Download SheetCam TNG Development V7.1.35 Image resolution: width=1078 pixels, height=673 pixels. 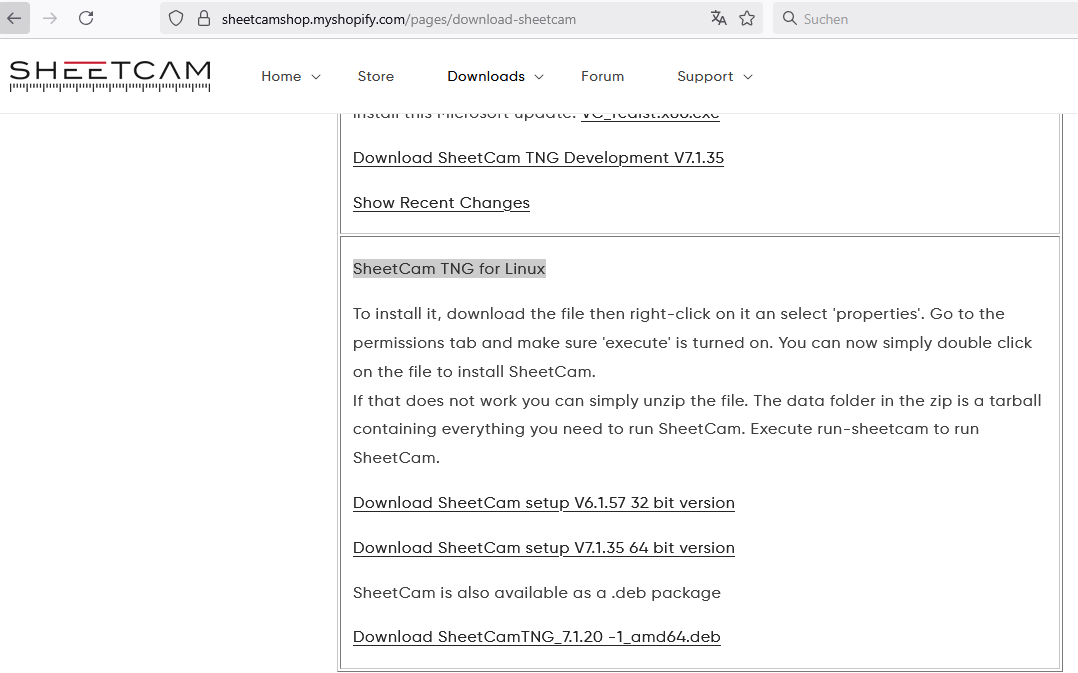[538, 158]
